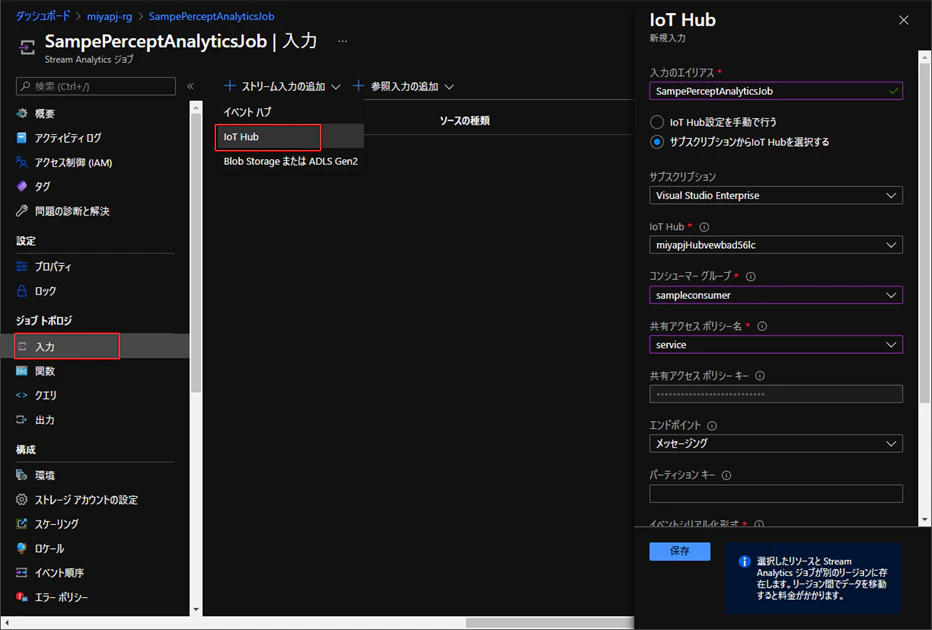Open 関数 in sidebar menu

[x=45, y=371]
